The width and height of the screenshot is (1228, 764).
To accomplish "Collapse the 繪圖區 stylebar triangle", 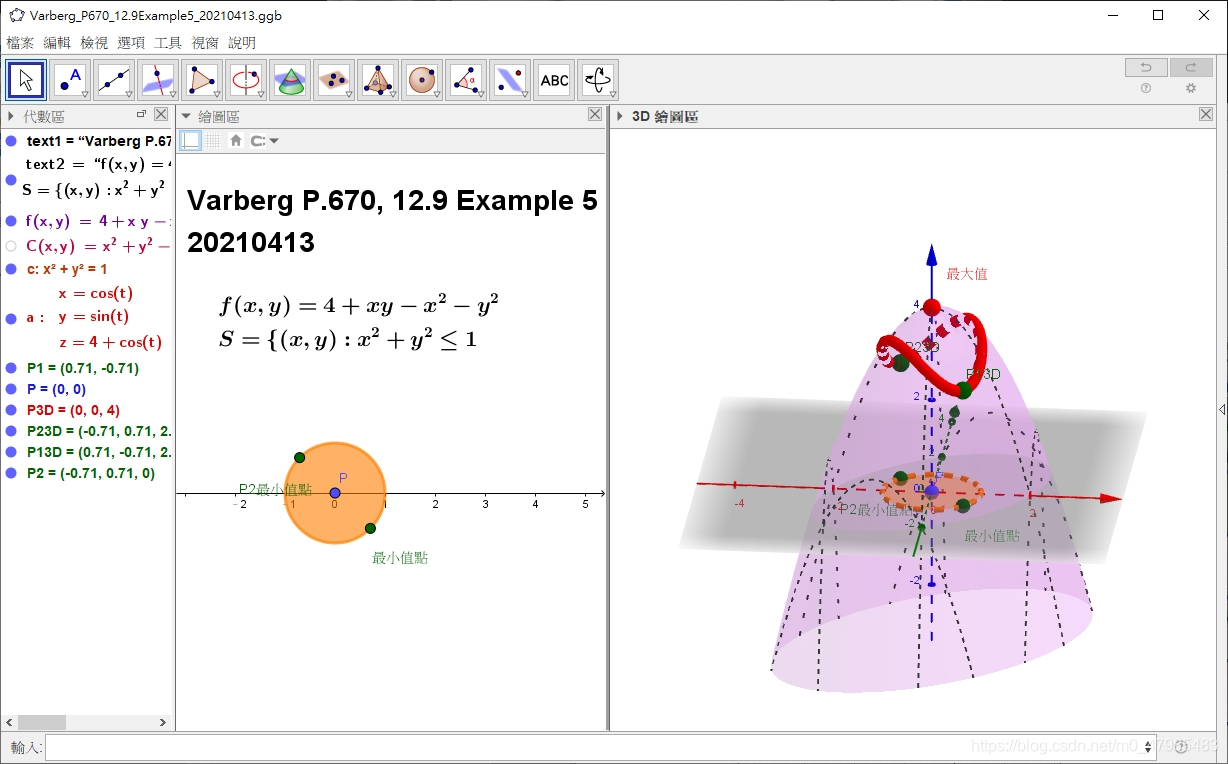I will (x=185, y=116).
